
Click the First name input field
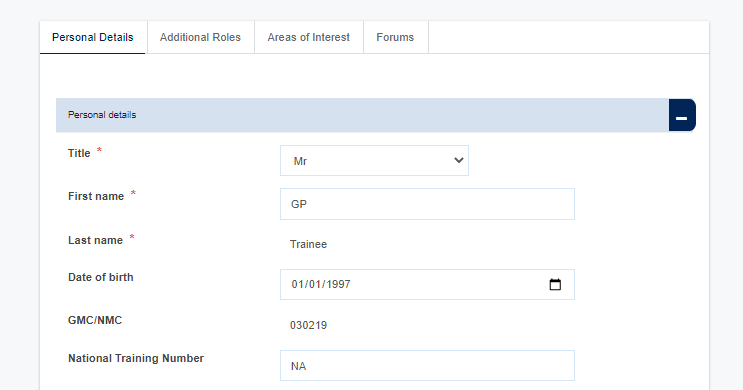click(427, 204)
